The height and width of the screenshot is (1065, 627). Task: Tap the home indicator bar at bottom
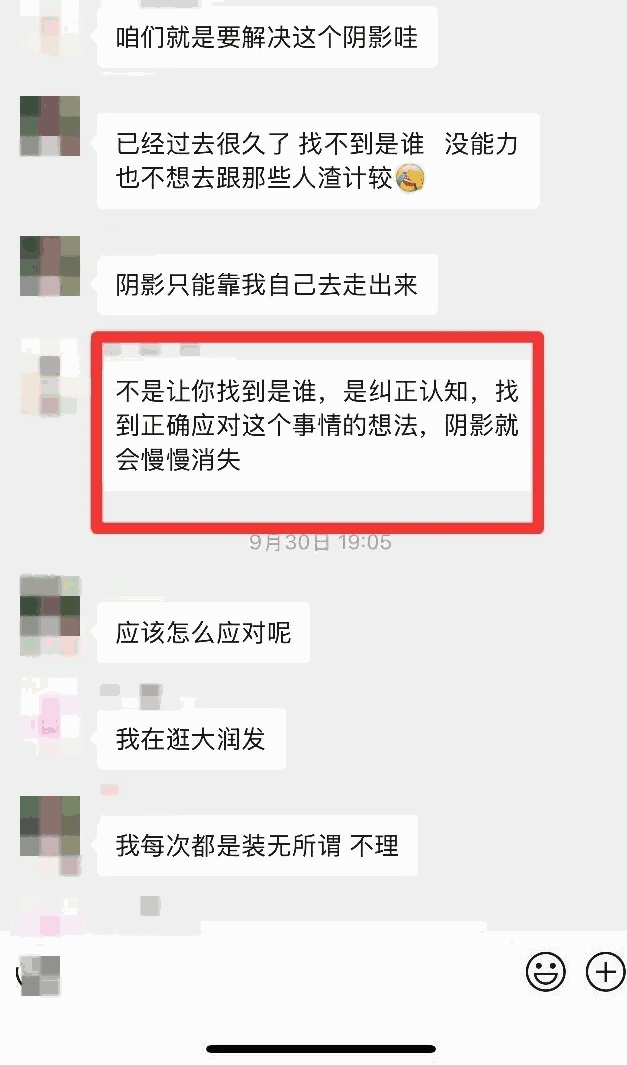[x=321, y=1049]
